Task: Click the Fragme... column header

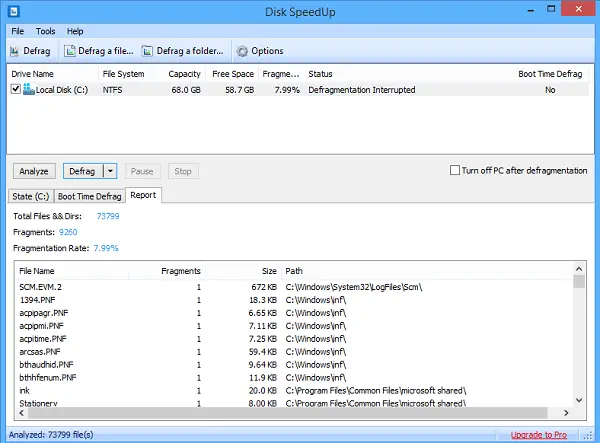Action: pos(281,74)
